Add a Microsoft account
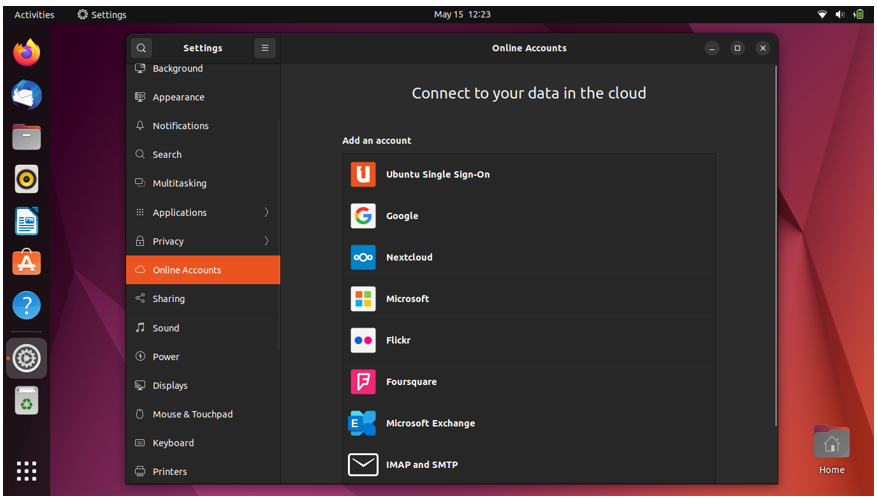Viewport: 877px width, 499px height. click(x=529, y=299)
